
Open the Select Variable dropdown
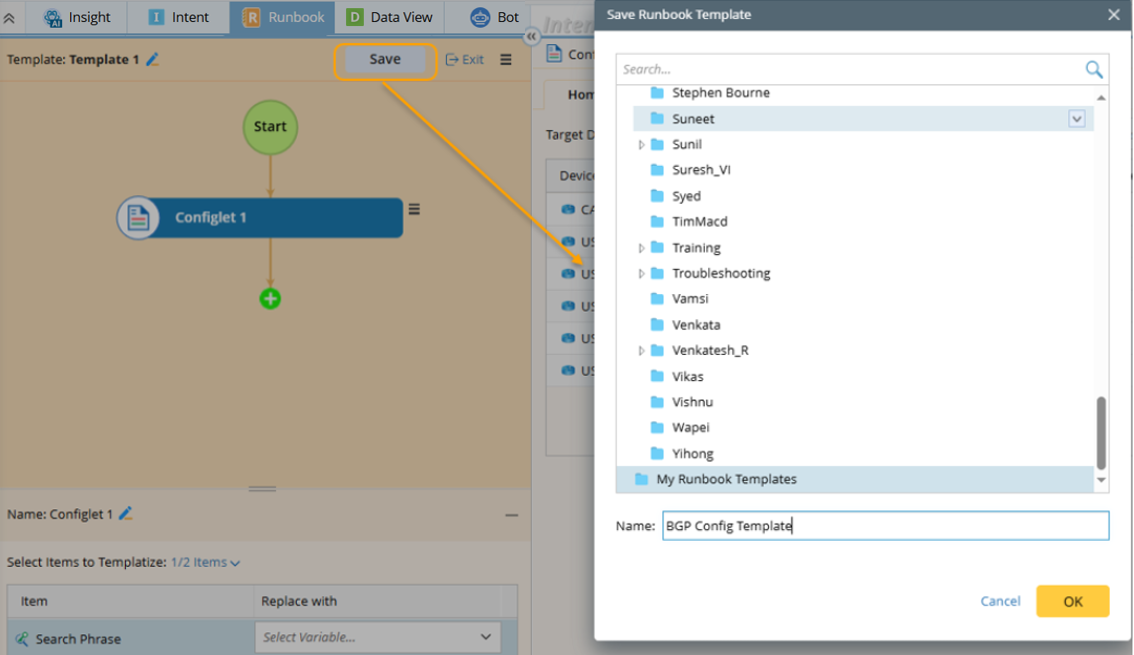tap(378, 637)
